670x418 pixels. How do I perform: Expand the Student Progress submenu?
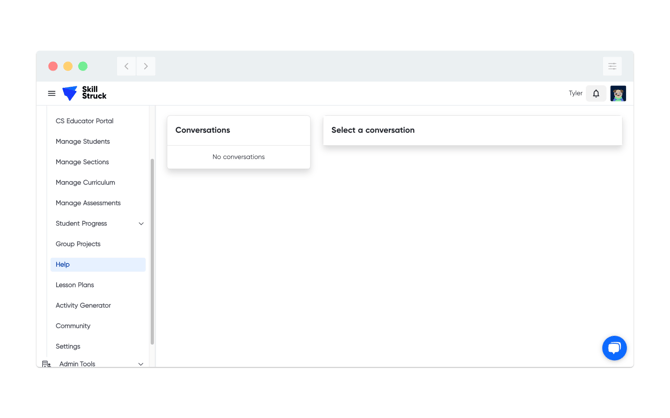(141, 224)
